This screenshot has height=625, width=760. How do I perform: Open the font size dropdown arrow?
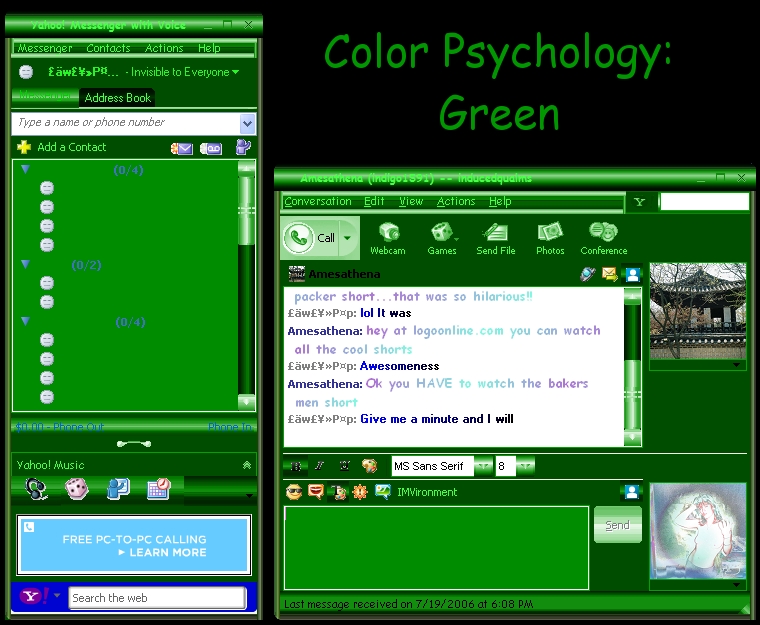tap(525, 466)
